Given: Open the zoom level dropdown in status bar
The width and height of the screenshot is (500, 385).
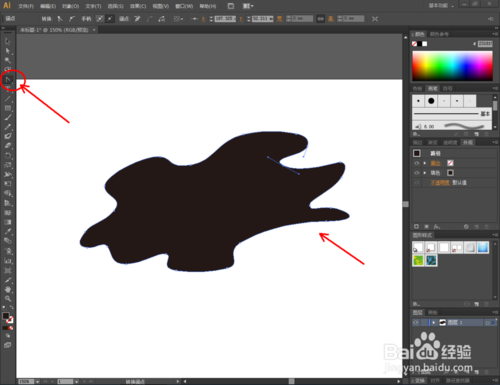Looking at the screenshot, I should tap(37, 381).
